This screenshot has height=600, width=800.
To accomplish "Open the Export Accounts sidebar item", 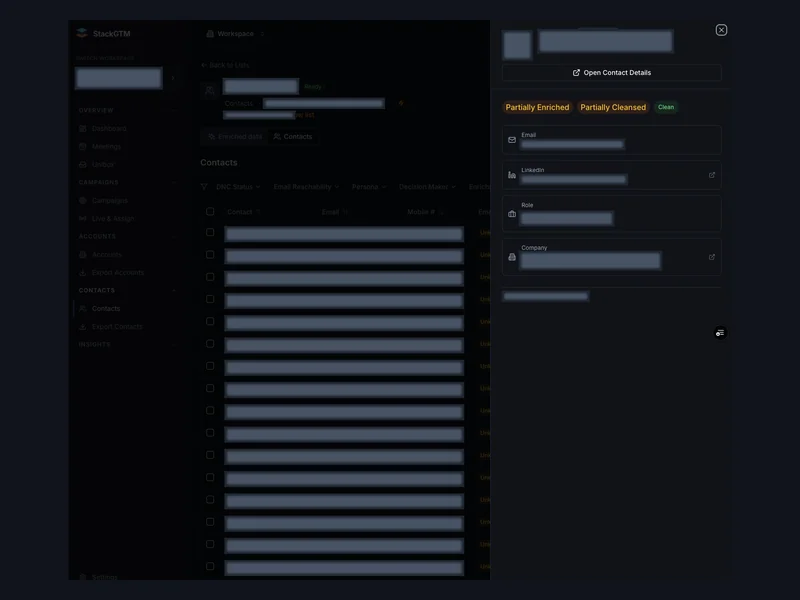I will (118, 272).
